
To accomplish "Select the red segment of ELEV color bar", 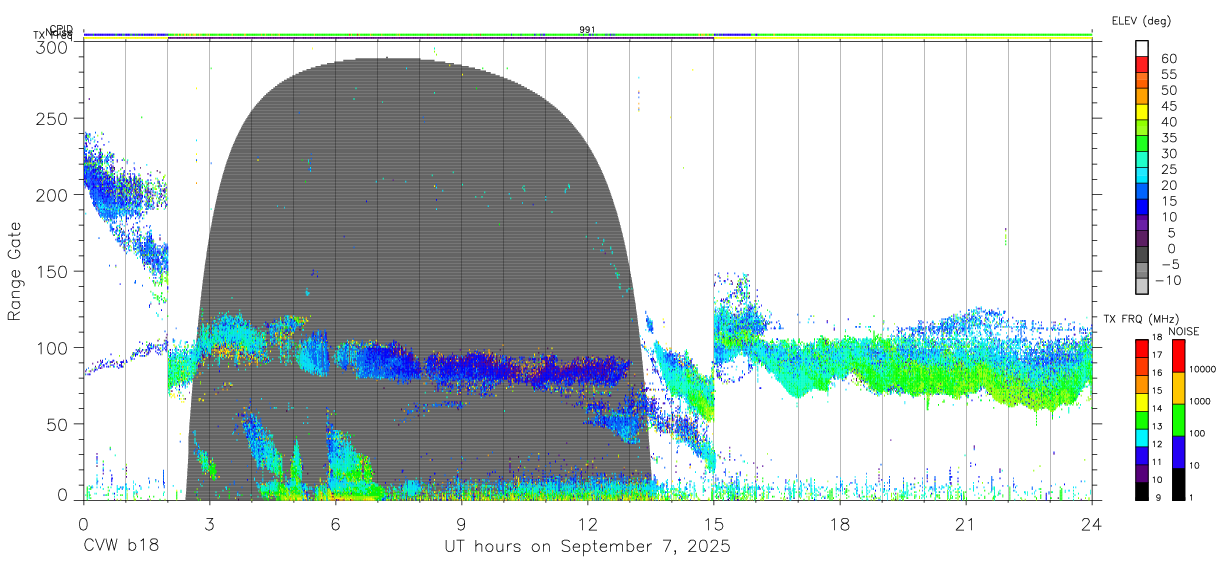I will pos(1143,64).
